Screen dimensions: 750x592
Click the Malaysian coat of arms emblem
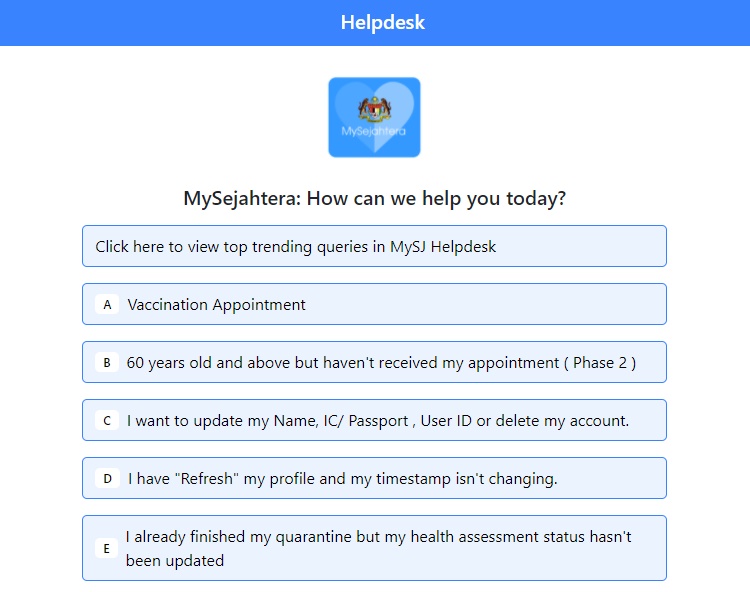pos(375,110)
